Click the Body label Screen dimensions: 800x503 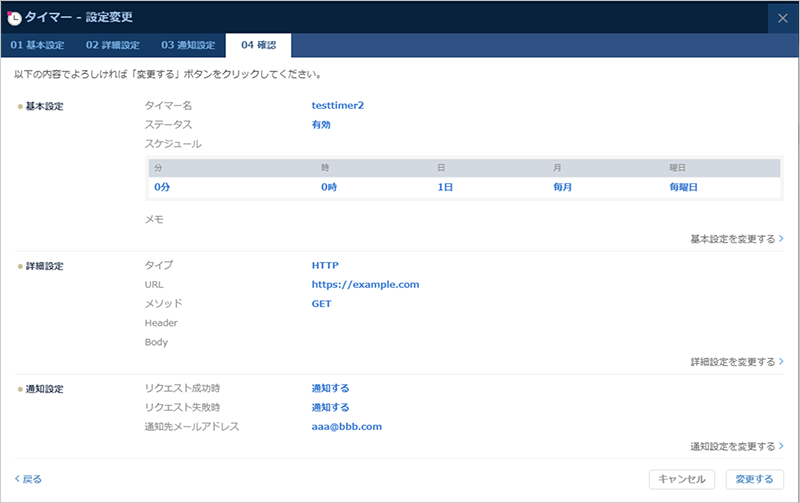[156, 342]
